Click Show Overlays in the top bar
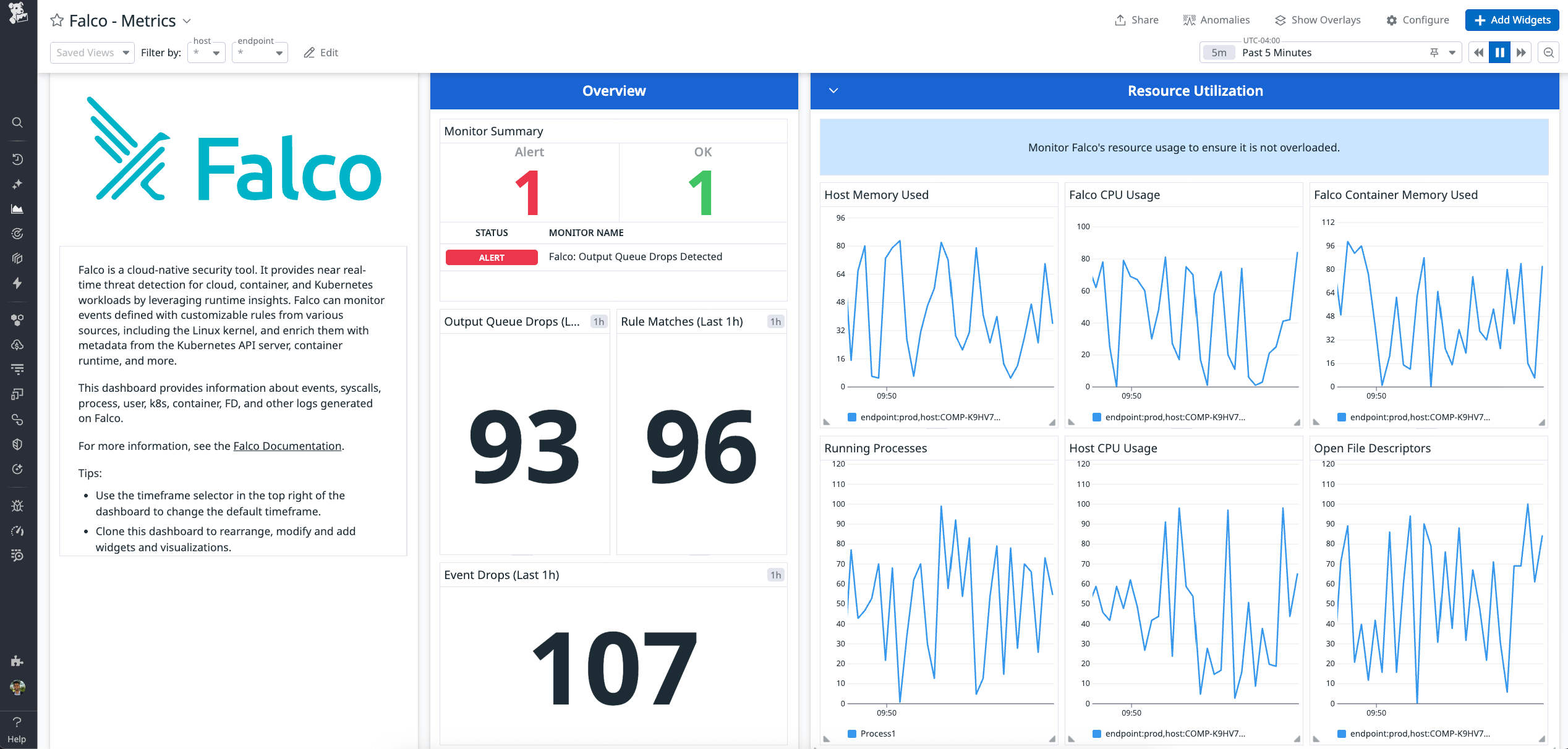 [x=1317, y=19]
